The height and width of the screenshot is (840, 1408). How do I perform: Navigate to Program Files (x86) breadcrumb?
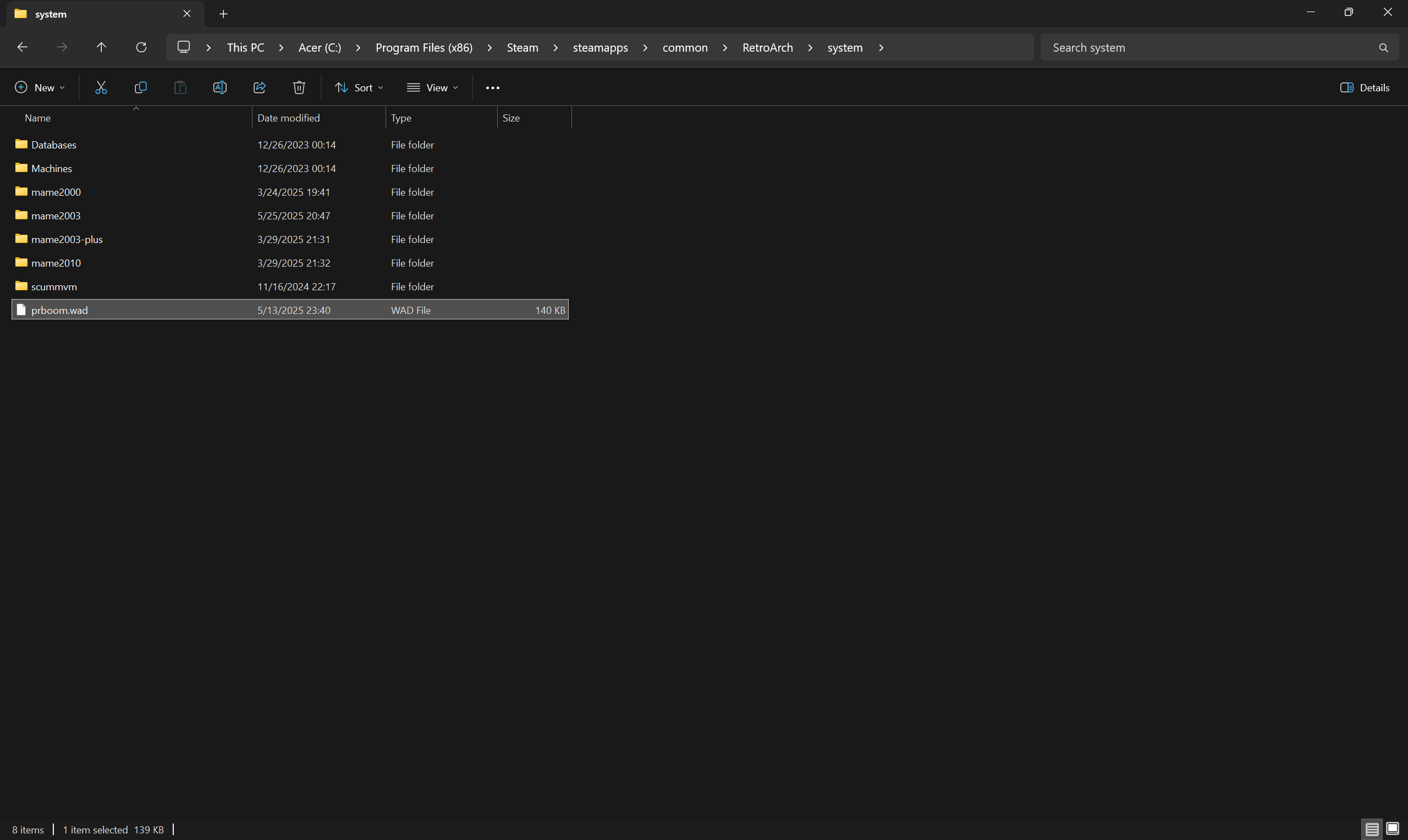point(424,47)
